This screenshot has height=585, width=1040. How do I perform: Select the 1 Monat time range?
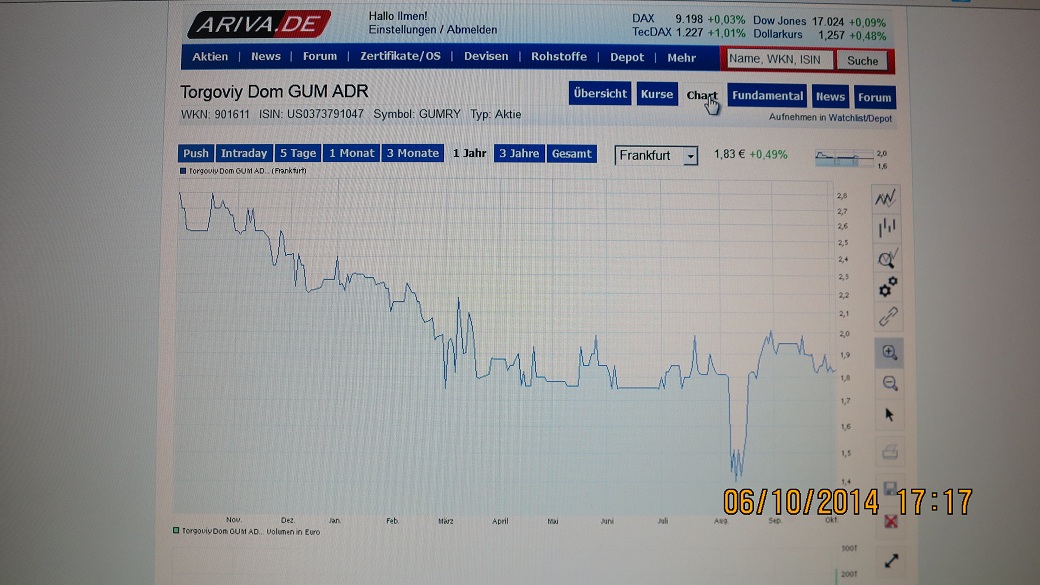point(352,153)
